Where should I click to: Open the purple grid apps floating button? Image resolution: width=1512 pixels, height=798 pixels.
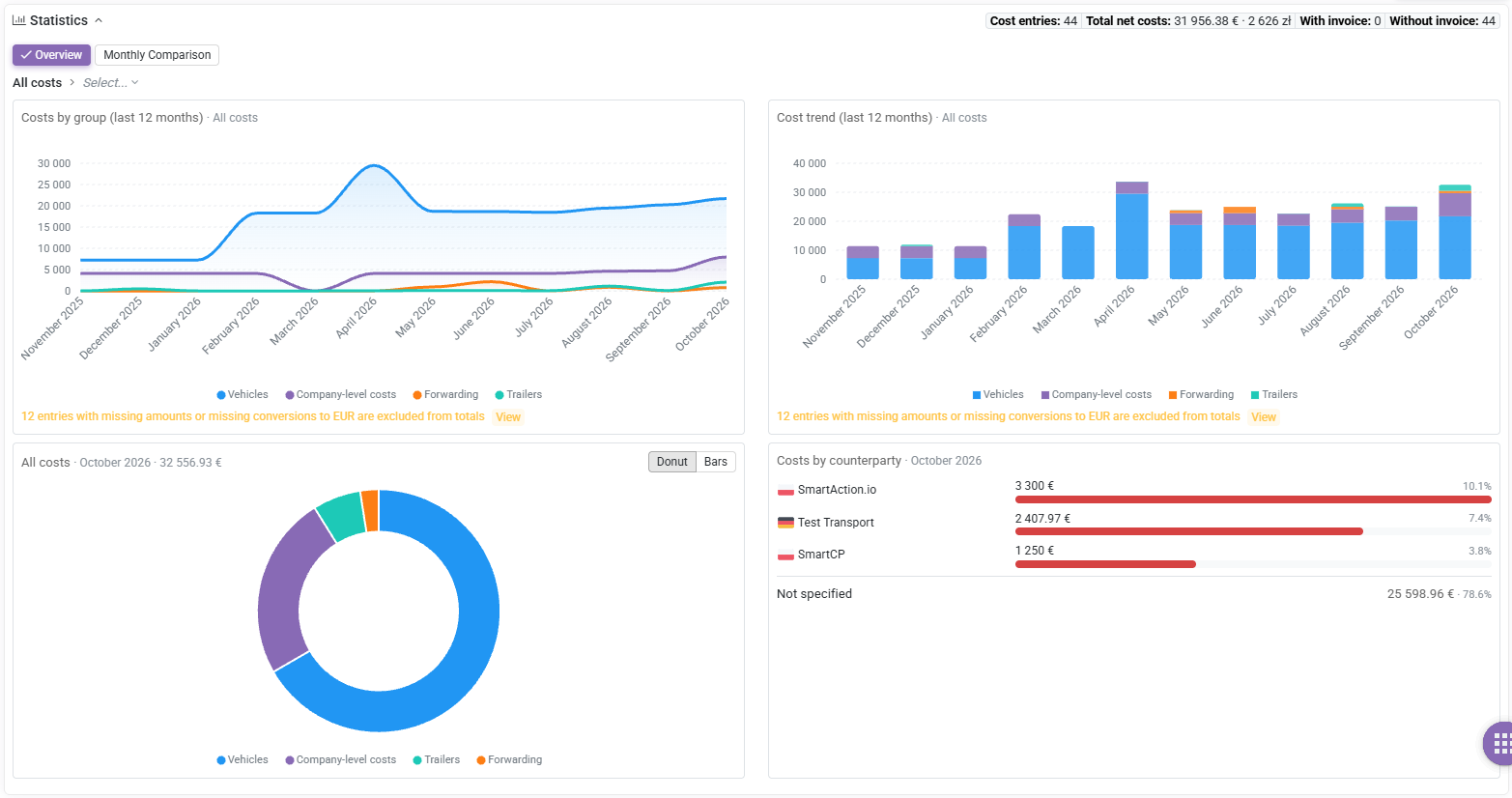pyautogui.click(x=1499, y=743)
